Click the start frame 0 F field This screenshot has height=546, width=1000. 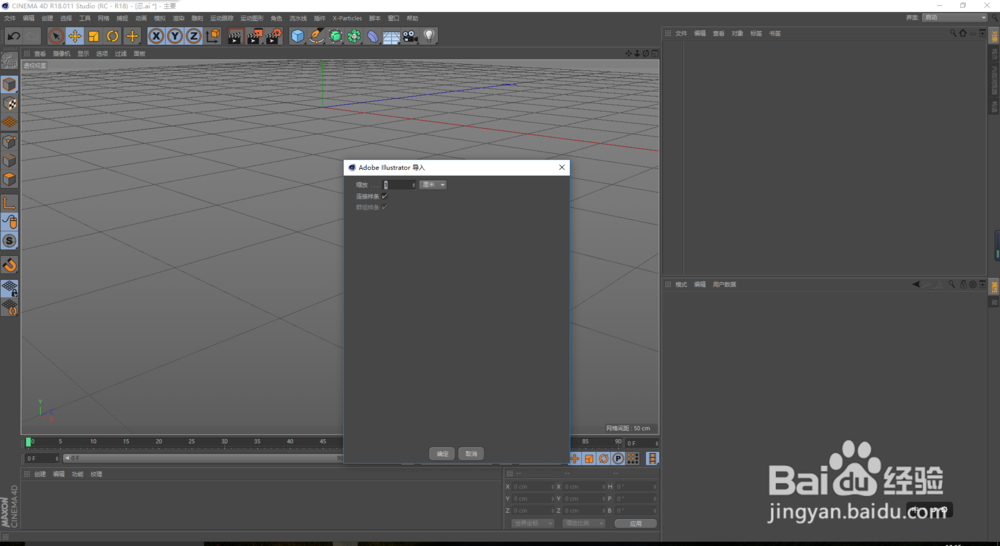[42, 459]
